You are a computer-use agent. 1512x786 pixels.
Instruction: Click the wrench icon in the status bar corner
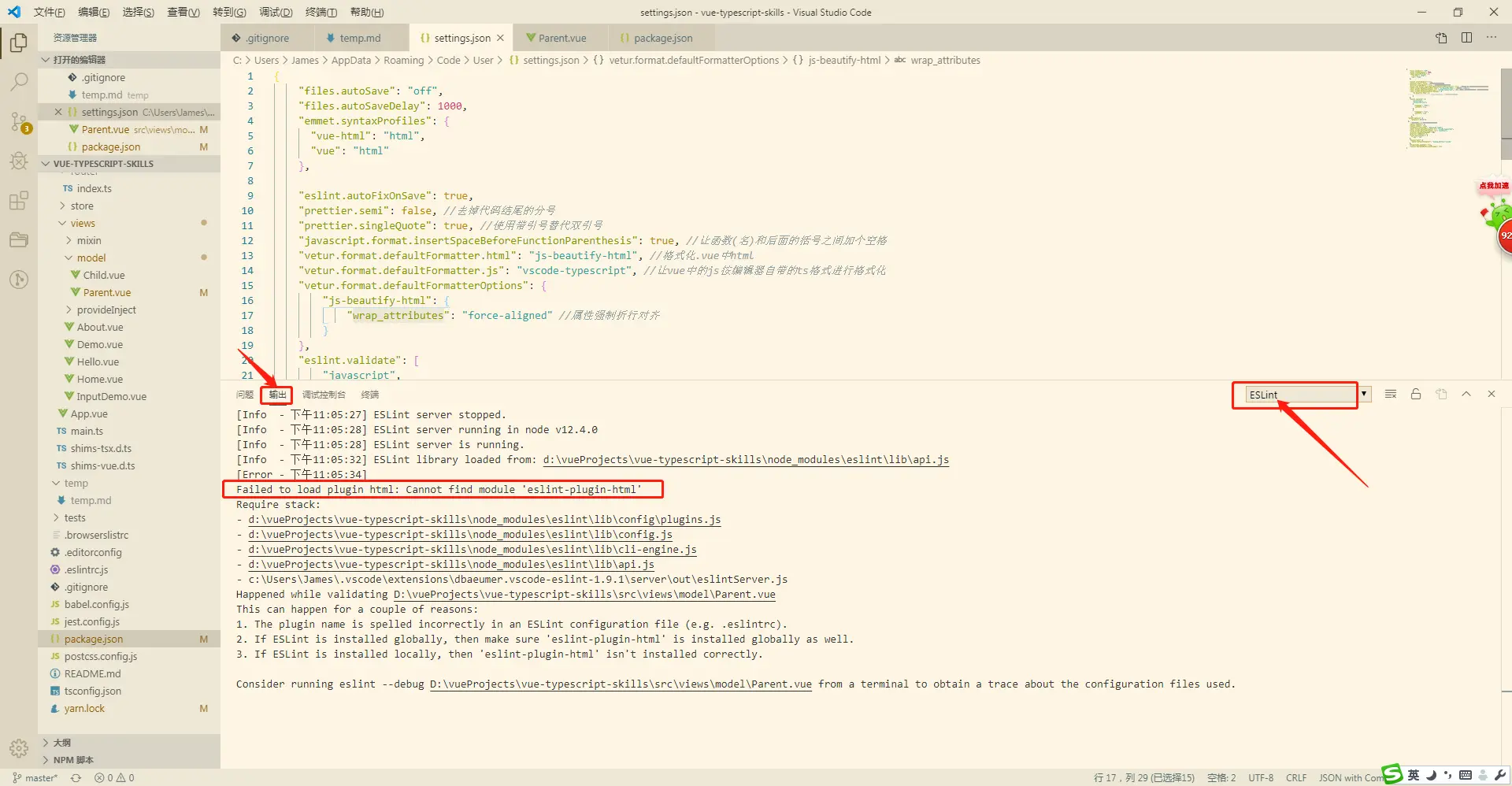[x=1500, y=776]
